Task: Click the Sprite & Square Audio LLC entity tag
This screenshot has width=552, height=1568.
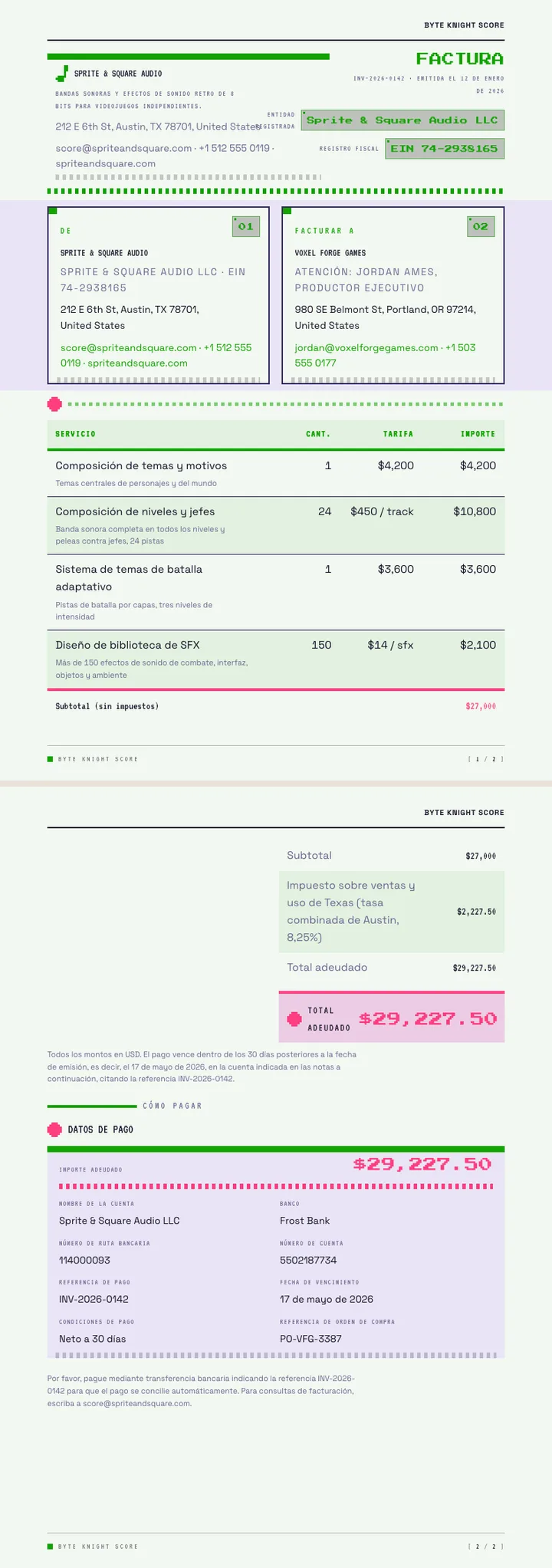Action: coord(402,120)
